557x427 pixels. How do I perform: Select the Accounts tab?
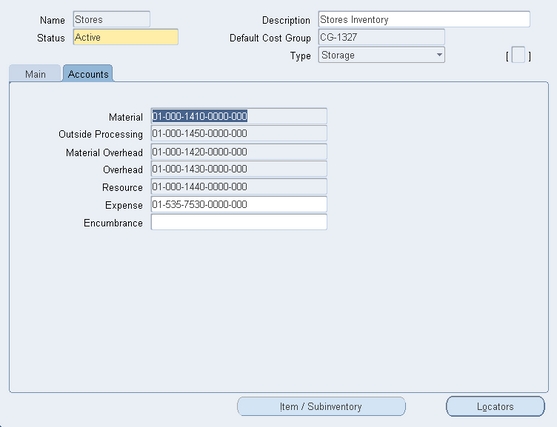(x=88, y=74)
